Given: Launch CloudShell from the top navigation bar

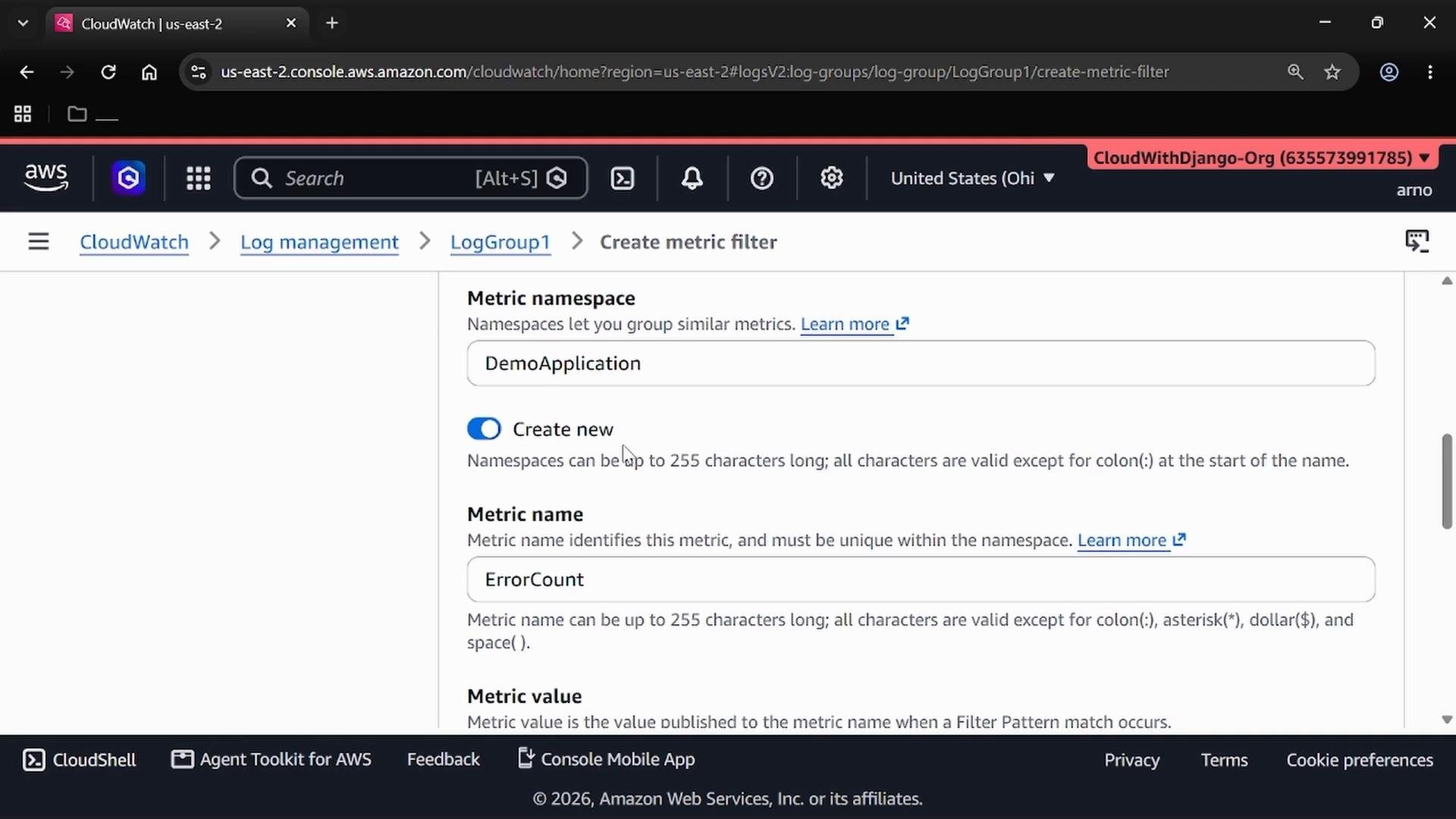Looking at the screenshot, I should pos(623,178).
